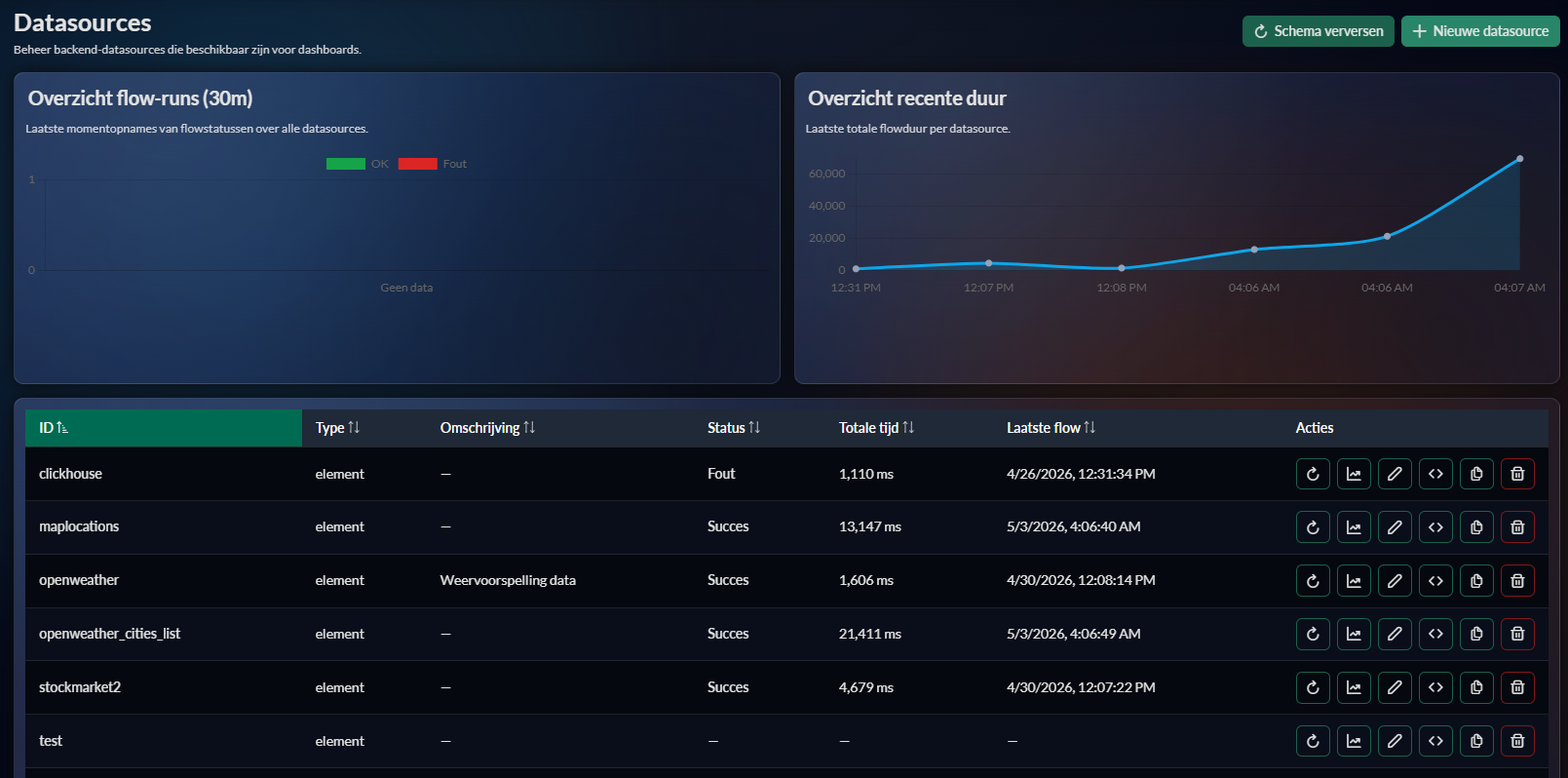The height and width of the screenshot is (778, 1568).
Task: Click the Schema verversen button
Action: point(1318,31)
